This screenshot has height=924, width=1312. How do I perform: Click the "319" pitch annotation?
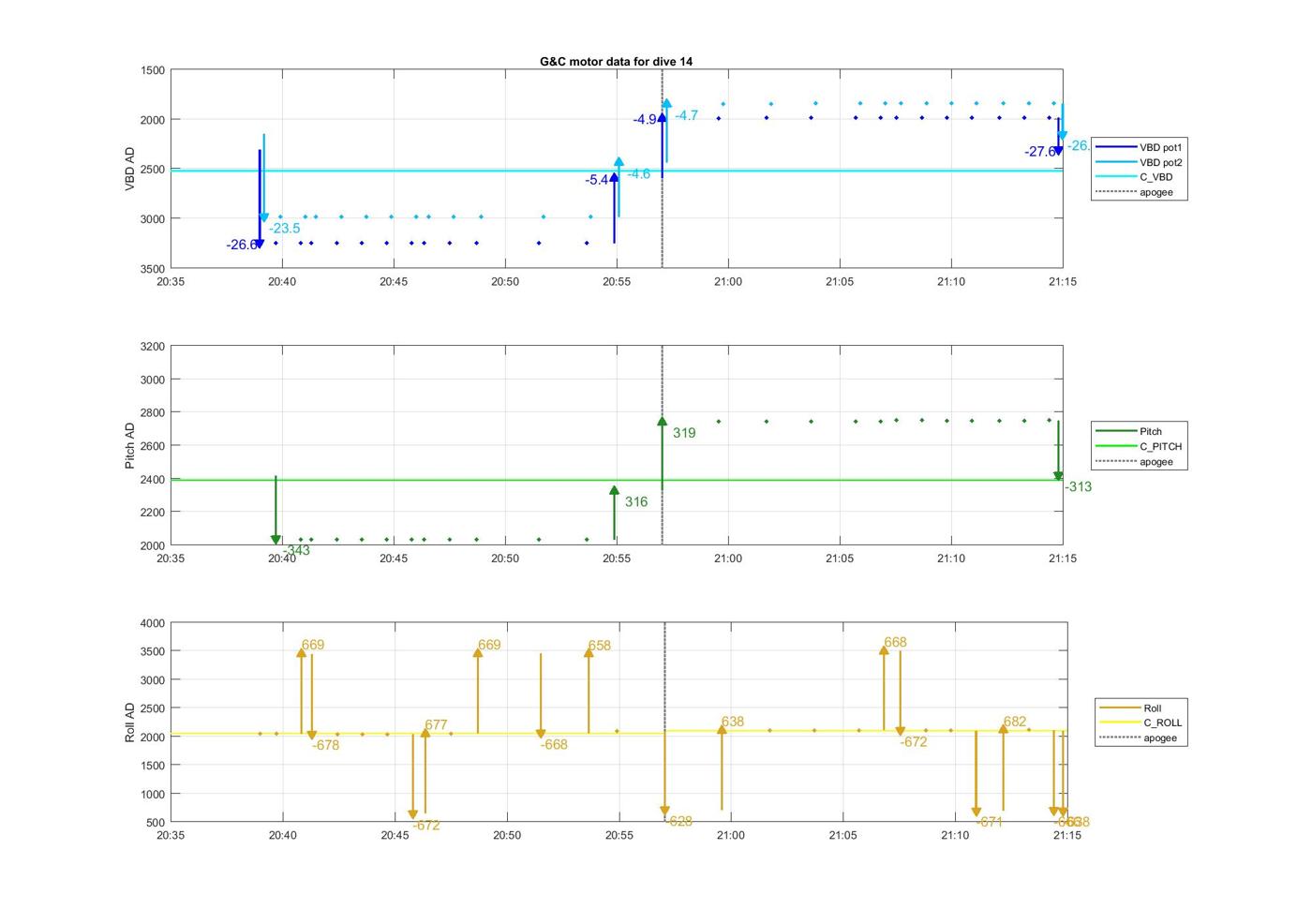(684, 433)
